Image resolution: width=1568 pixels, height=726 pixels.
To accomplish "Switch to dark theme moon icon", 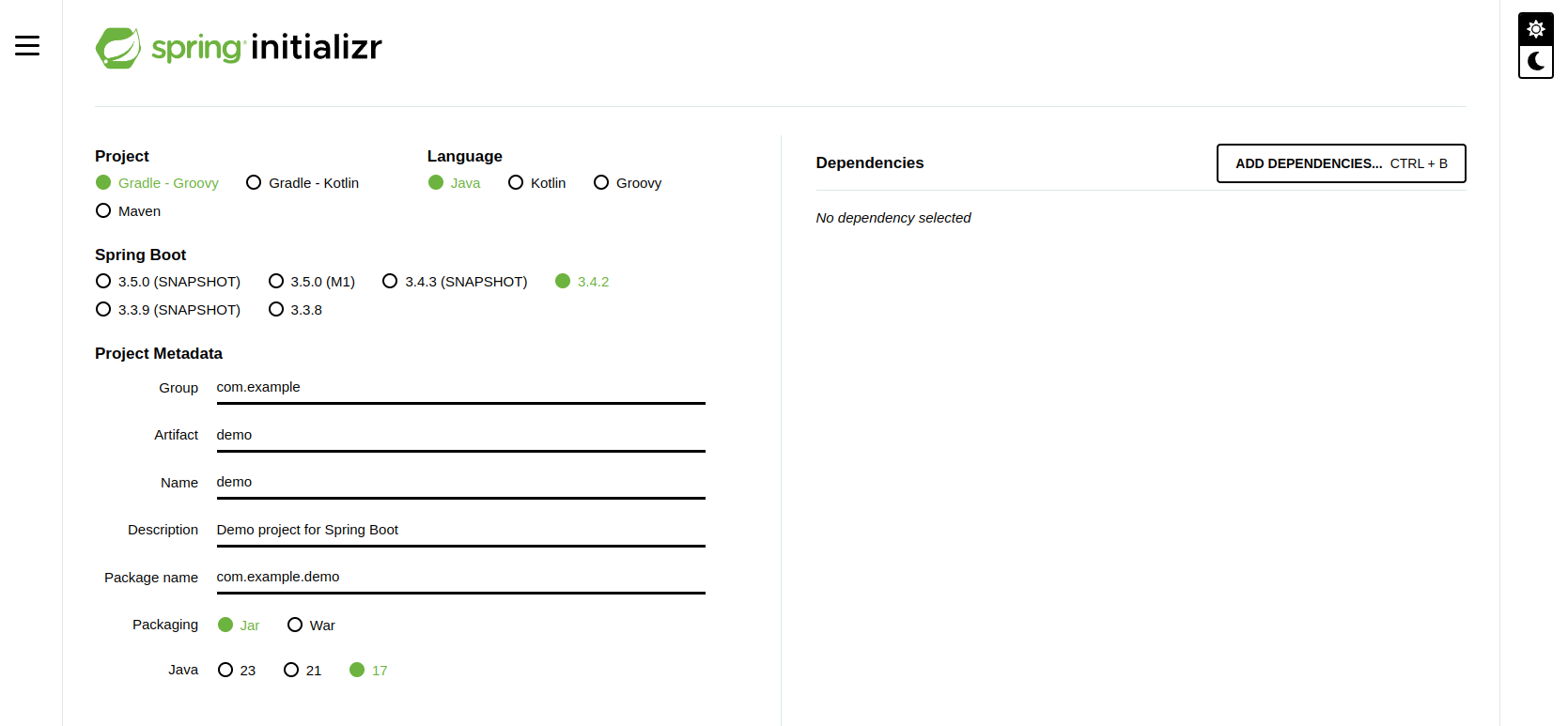I will pyautogui.click(x=1536, y=62).
